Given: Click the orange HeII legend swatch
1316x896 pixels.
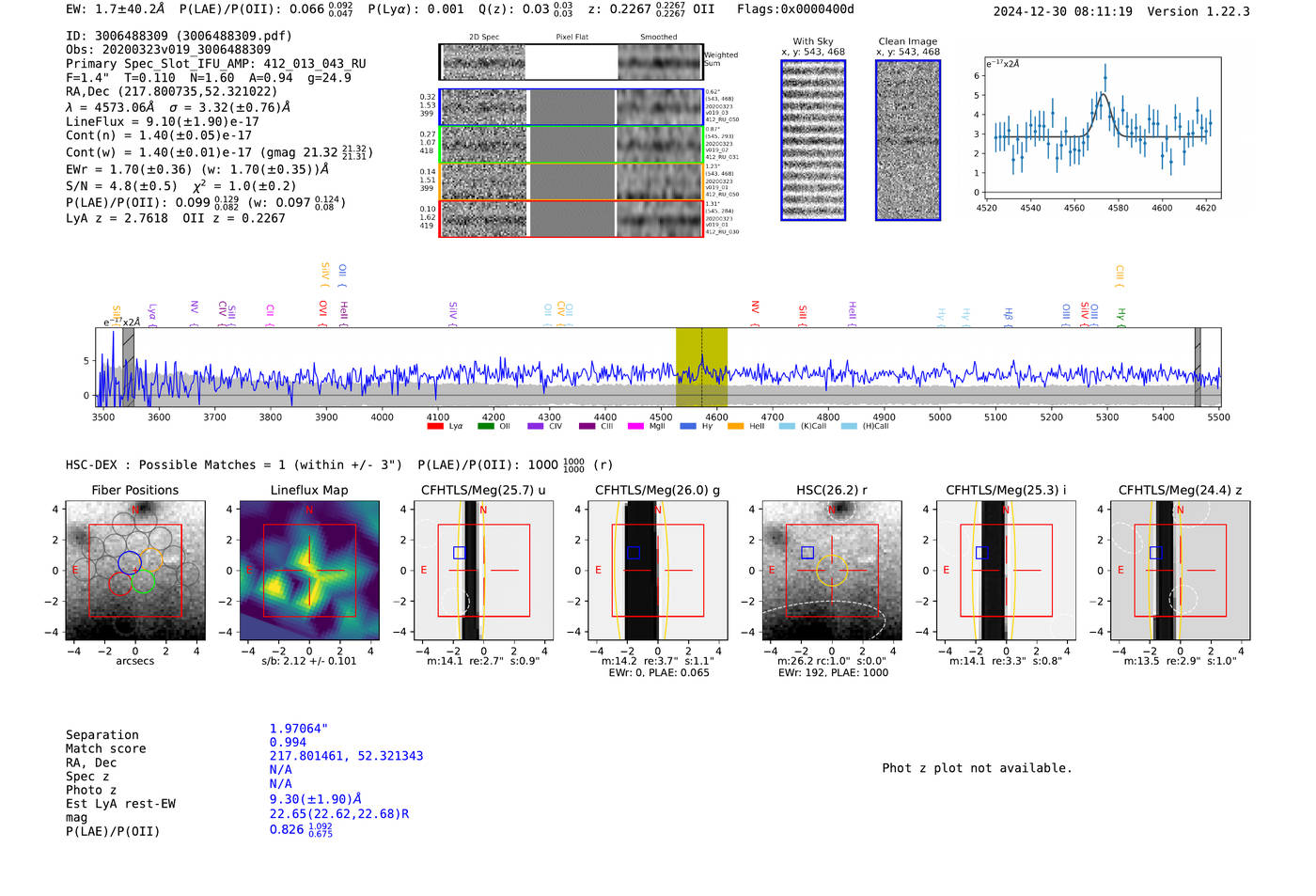Looking at the screenshot, I should pyautogui.click(x=736, y=427).
